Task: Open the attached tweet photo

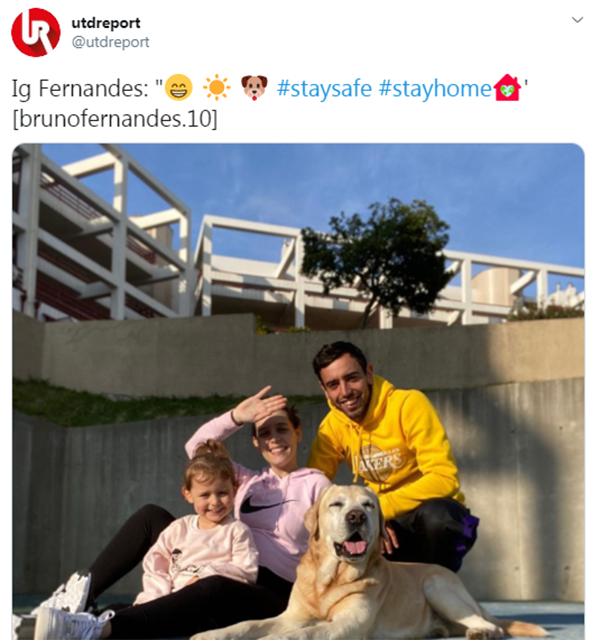Action: point(298,391)
